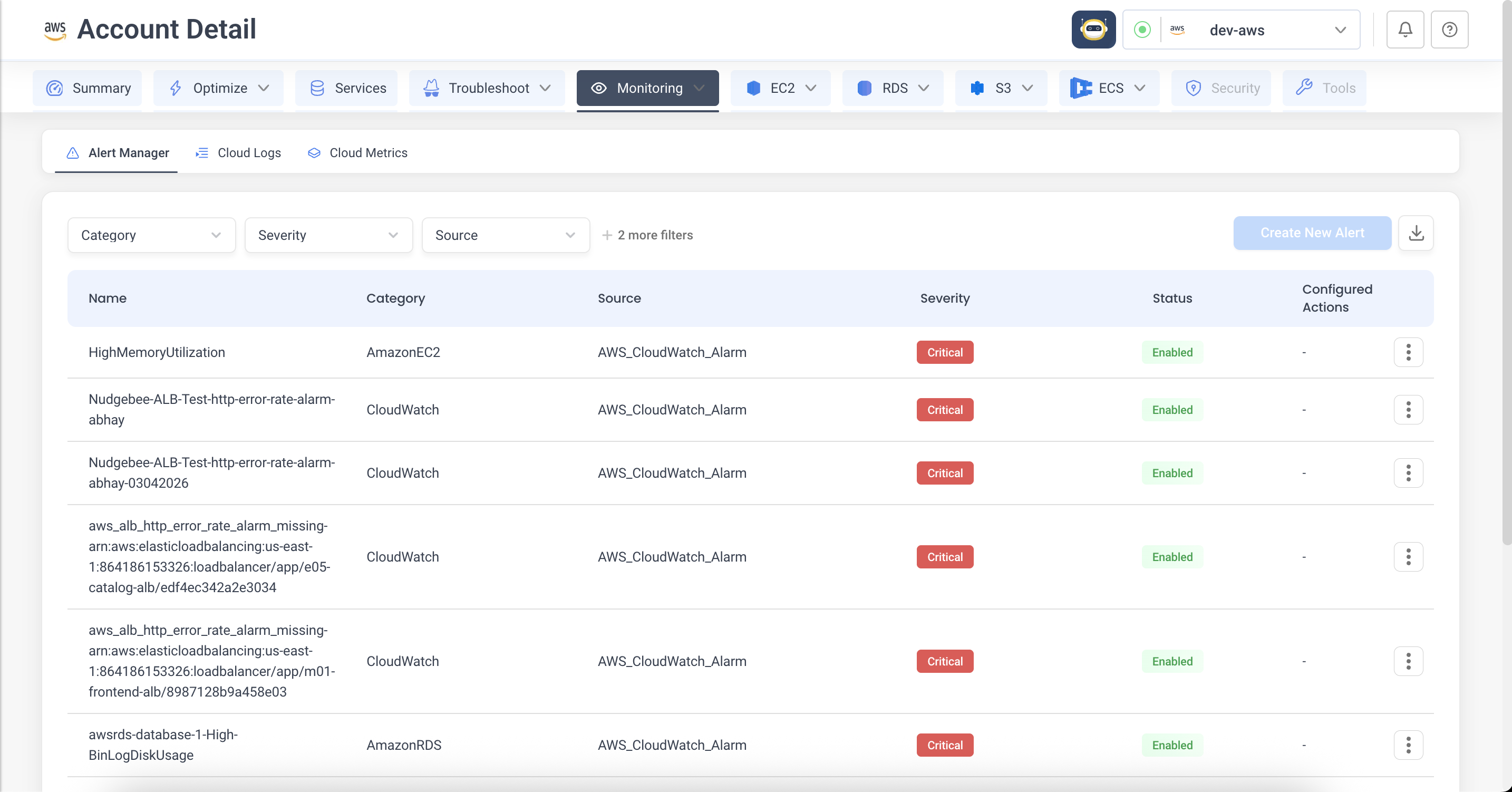This screenshot has height=792, width=1512.
Task: Click the AmazonRDS category cell
Action: point(403,746)
